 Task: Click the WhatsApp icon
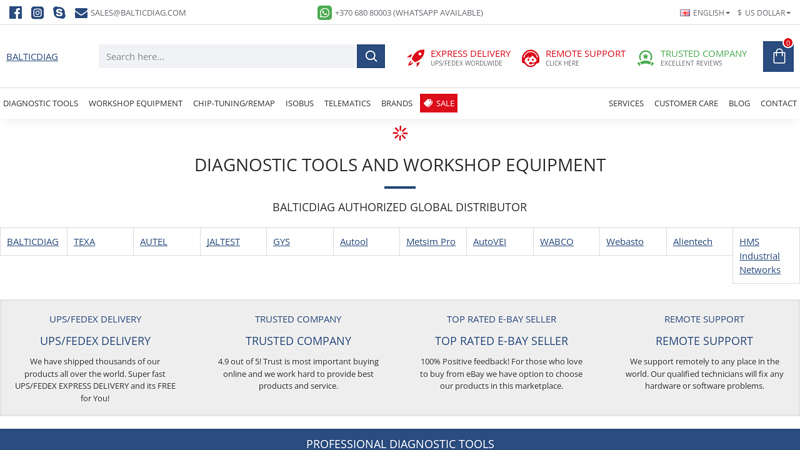[x=324, y=13]
